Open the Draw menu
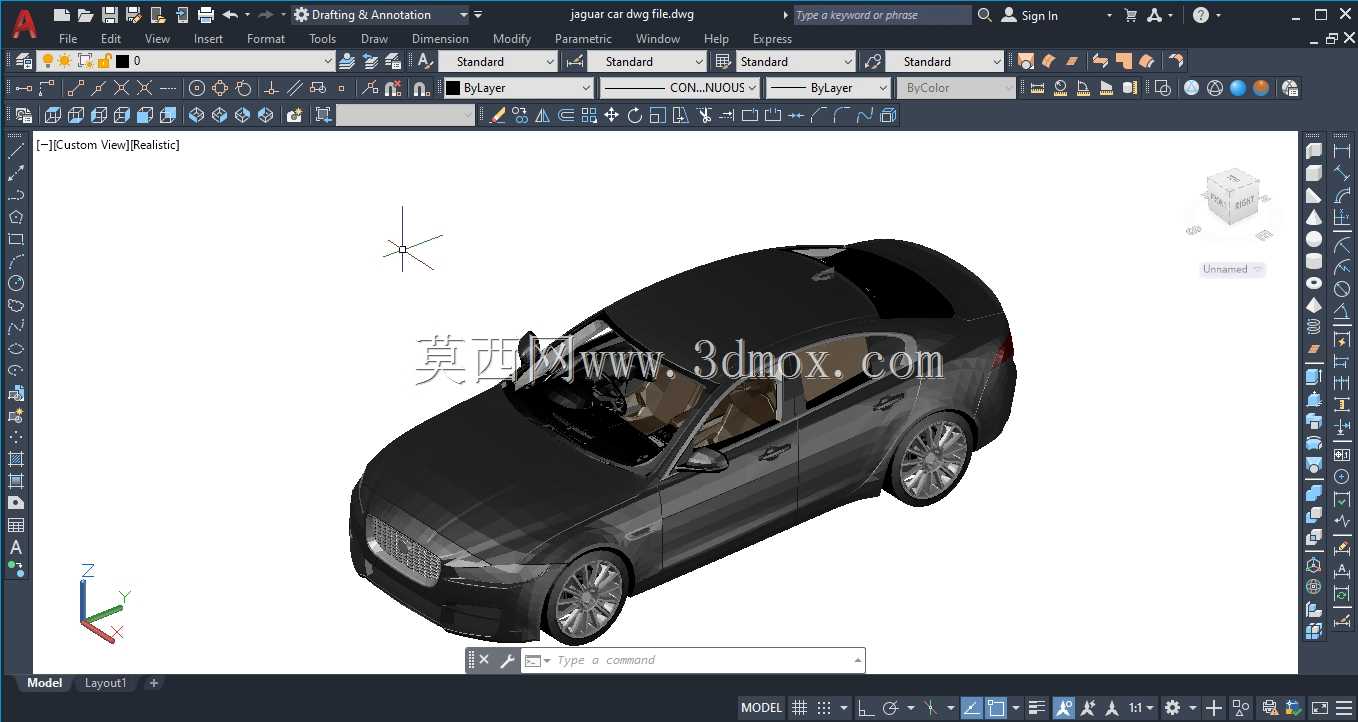 [374, 39]
